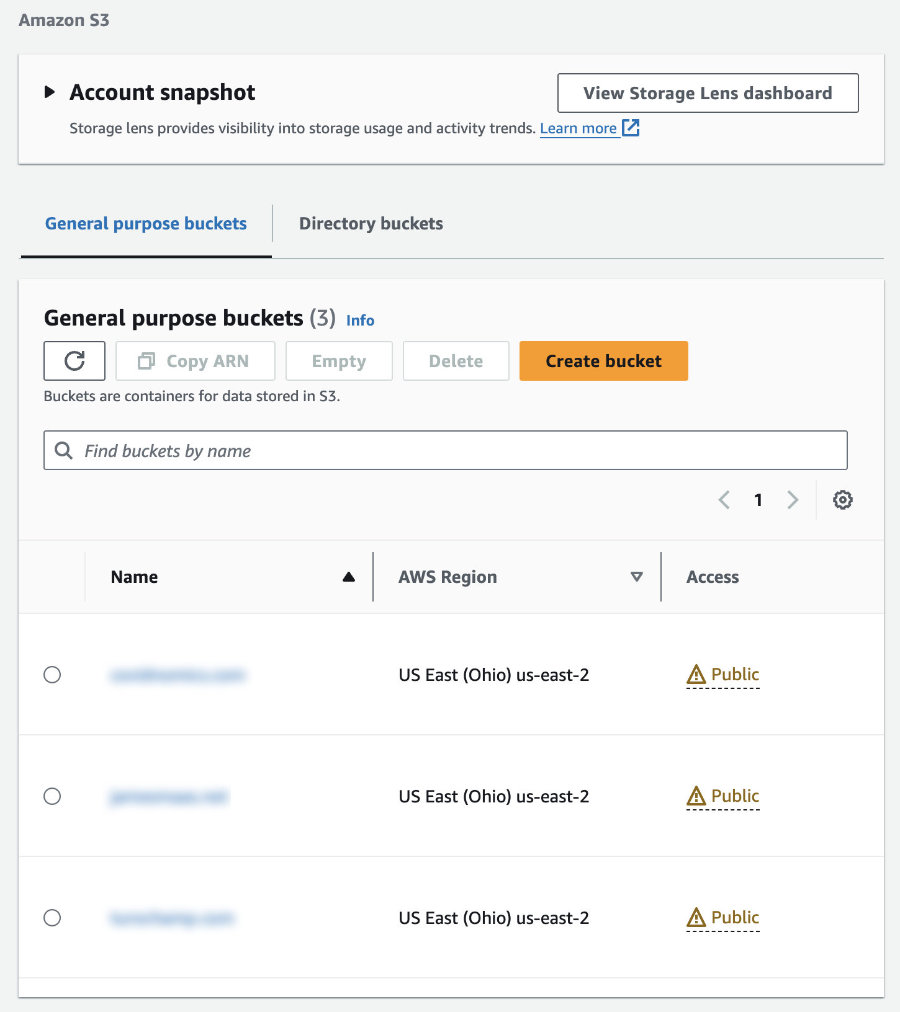Open the Info link beside bucket count
The height and width of the screenshot is (1012, 900).
[360, 320]
